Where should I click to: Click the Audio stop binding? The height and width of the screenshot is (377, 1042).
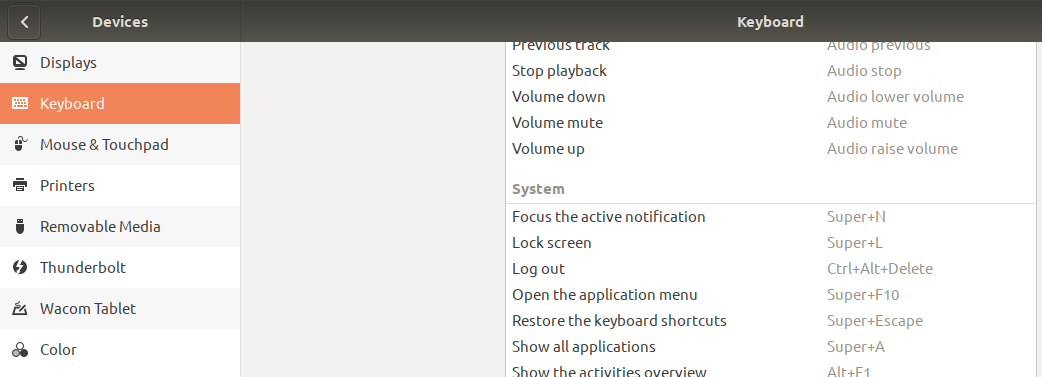(864, 70)
